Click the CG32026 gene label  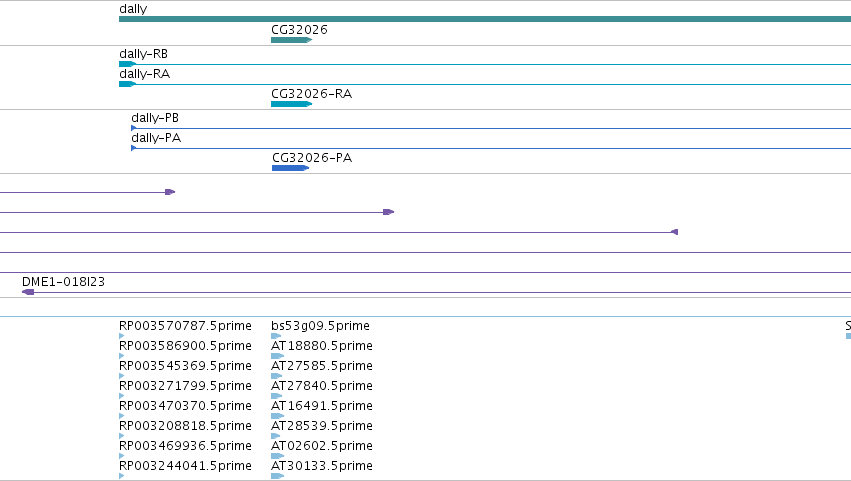[299, 30]
